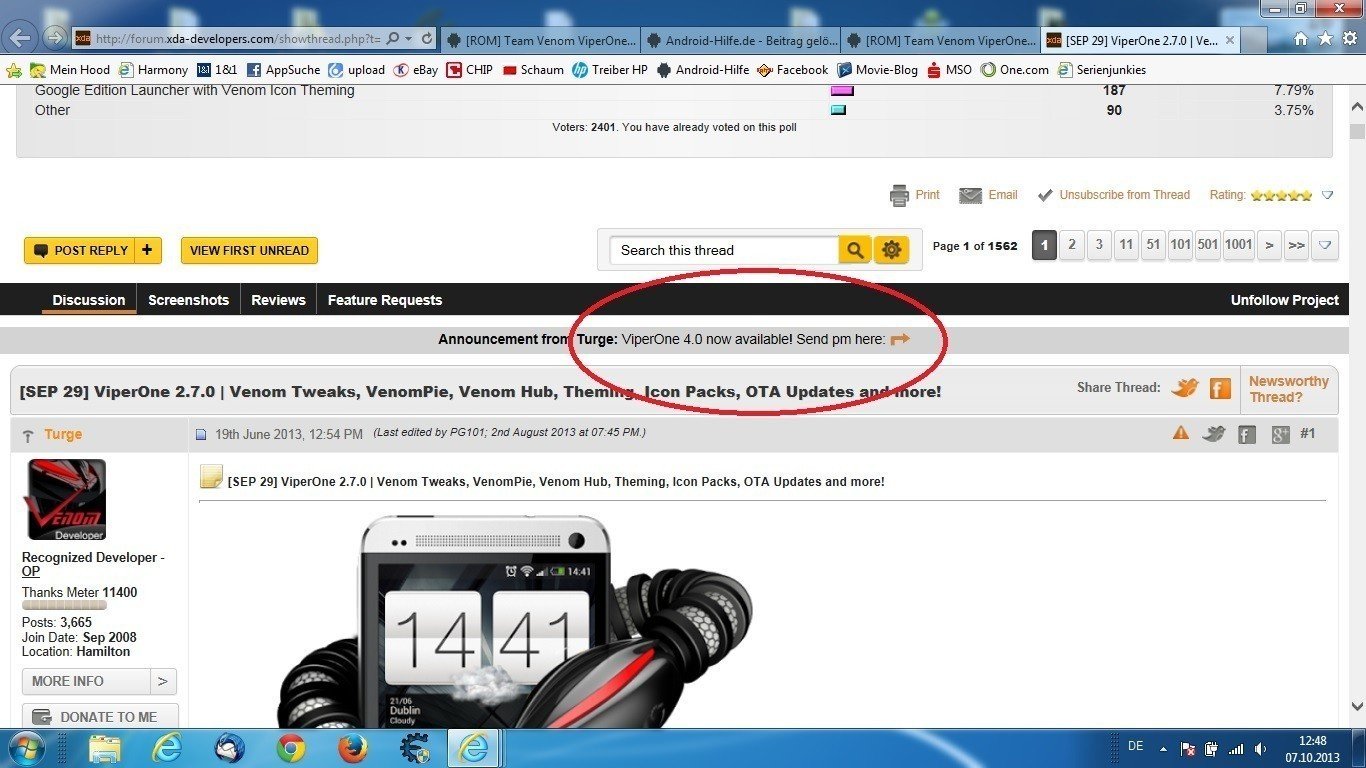Go to the last page with >> button
Image resolution: width=1366 pixels, height=768 pixels.
tap(1296, 245)
